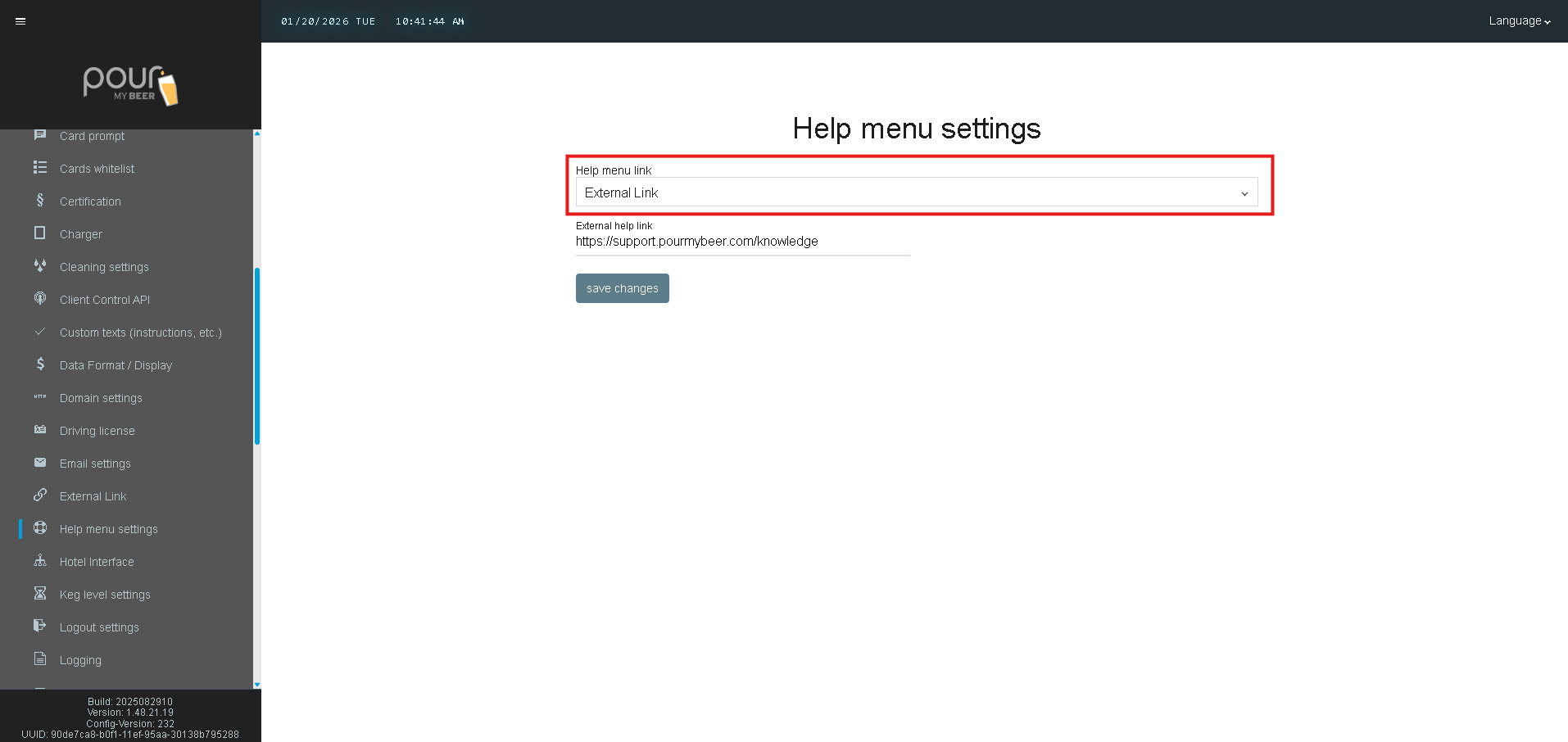Click the Cards whitelist list icon
Image resolution: width=1568 pixels, height=742 pixels.
point(39,168)
